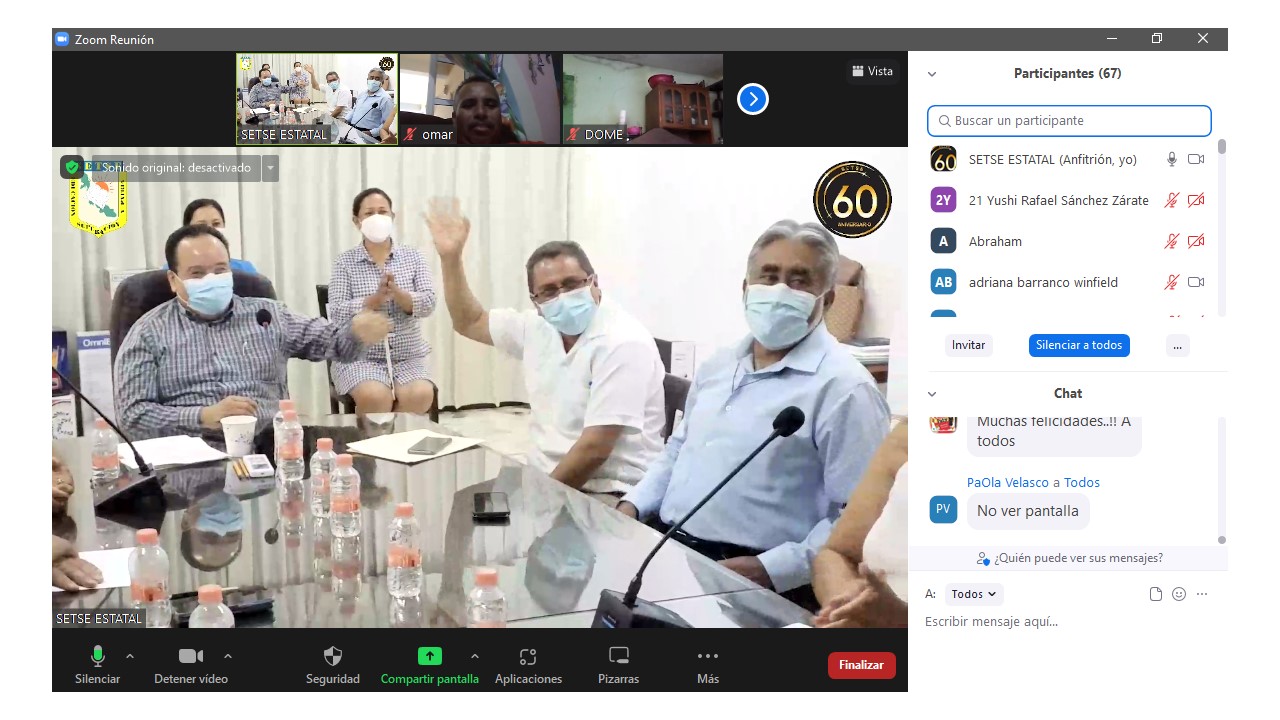Click the emoji icon in chat

pos(1179,594)
